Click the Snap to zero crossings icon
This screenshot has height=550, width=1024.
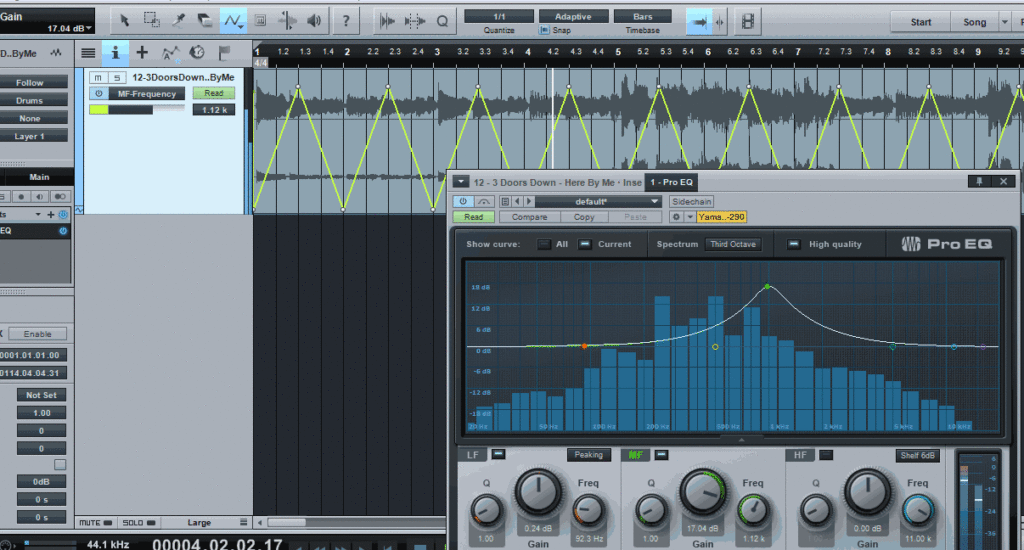tap(387, 22)
